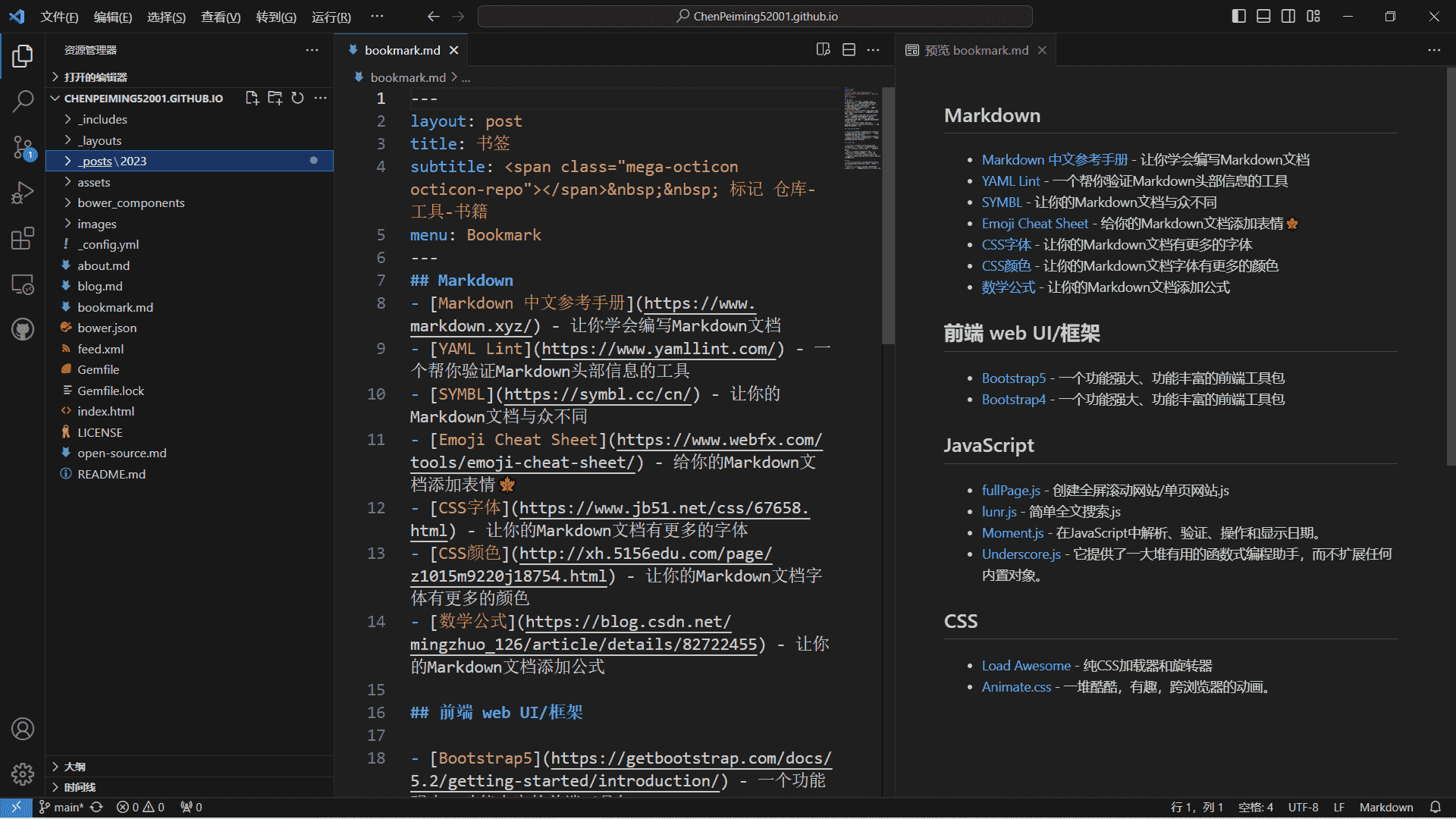
Task: Open the Edit menu
Action: (113, 17)
